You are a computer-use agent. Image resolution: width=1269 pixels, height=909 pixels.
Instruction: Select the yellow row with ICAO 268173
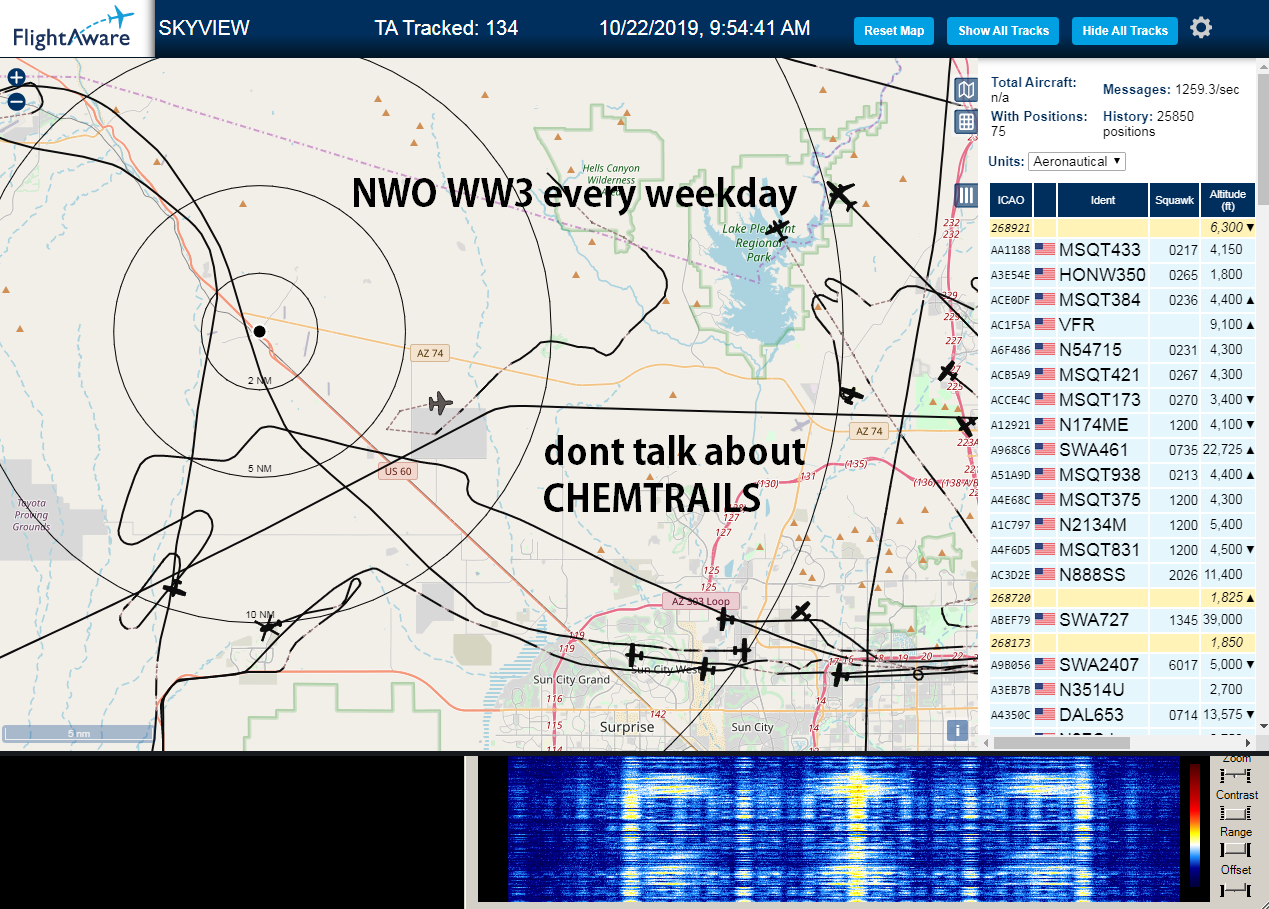[1122, 642]
